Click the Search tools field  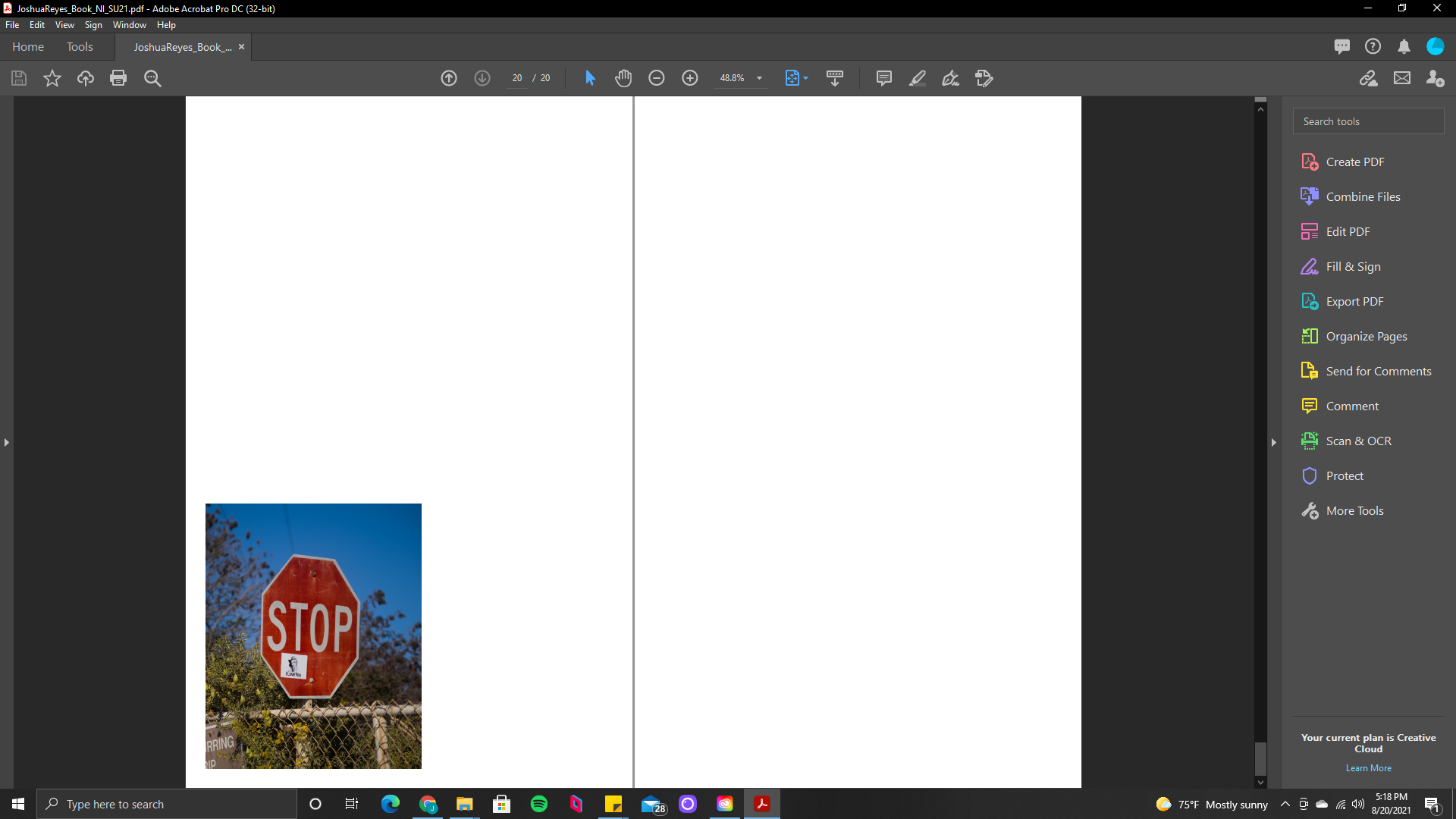pyautogui.click(x=1368, y=121)
